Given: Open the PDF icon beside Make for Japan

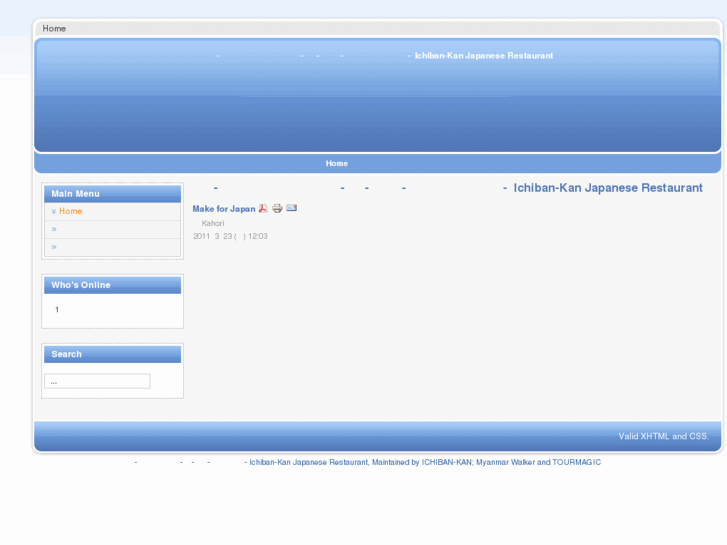Looking at the screenshot, I should click(263, 208).
